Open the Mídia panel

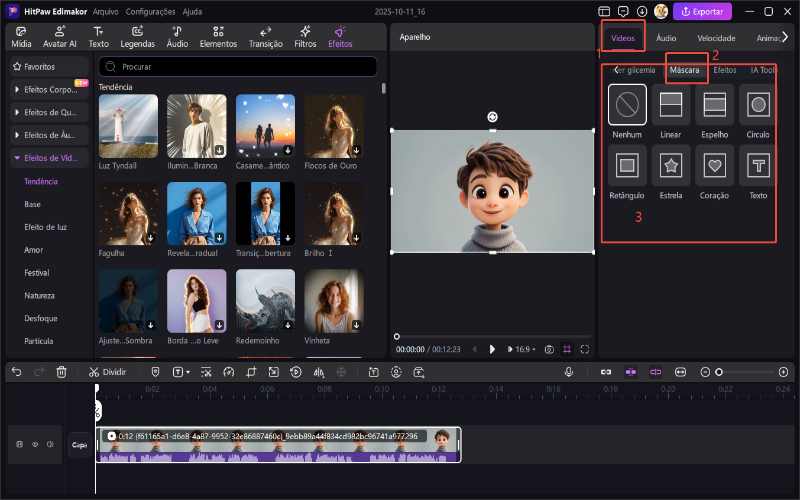21,37
